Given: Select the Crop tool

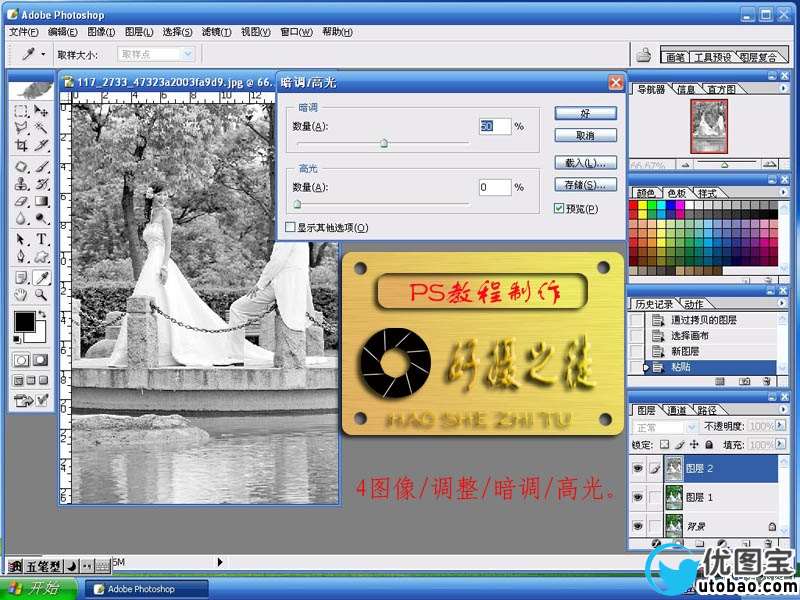Looking at the screenshot, I should (x=20, y=146).
